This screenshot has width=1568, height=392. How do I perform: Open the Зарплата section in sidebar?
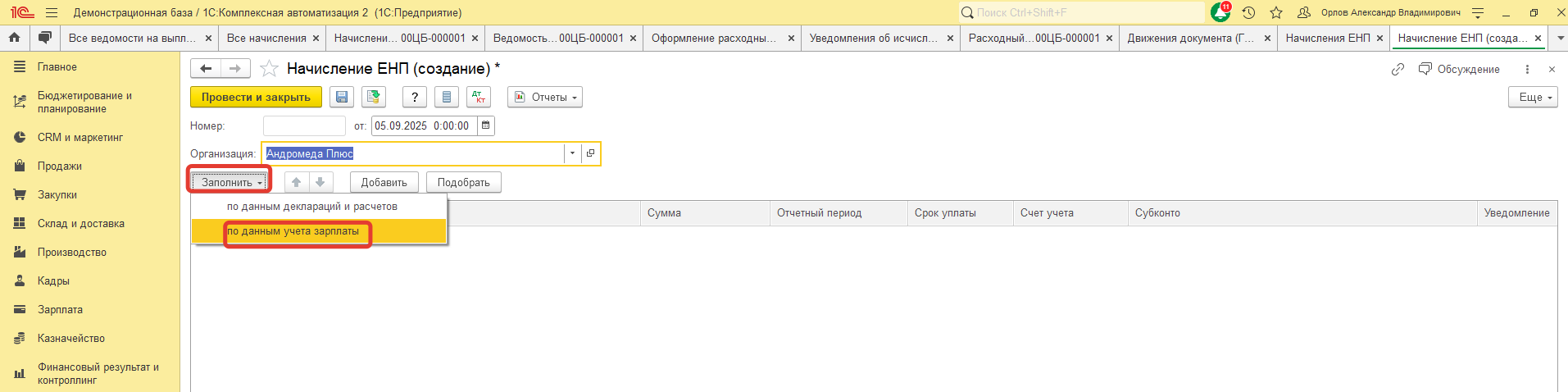(60, 310)
